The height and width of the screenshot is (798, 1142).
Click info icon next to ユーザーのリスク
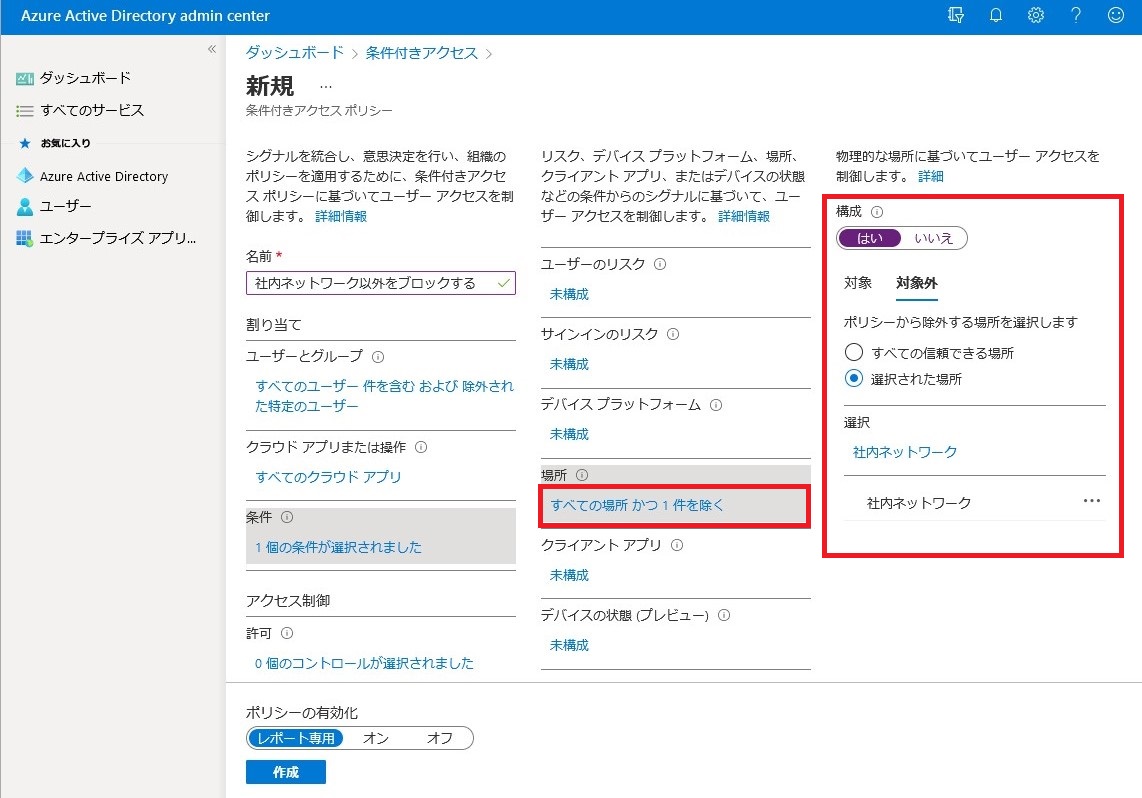point(660,264)
